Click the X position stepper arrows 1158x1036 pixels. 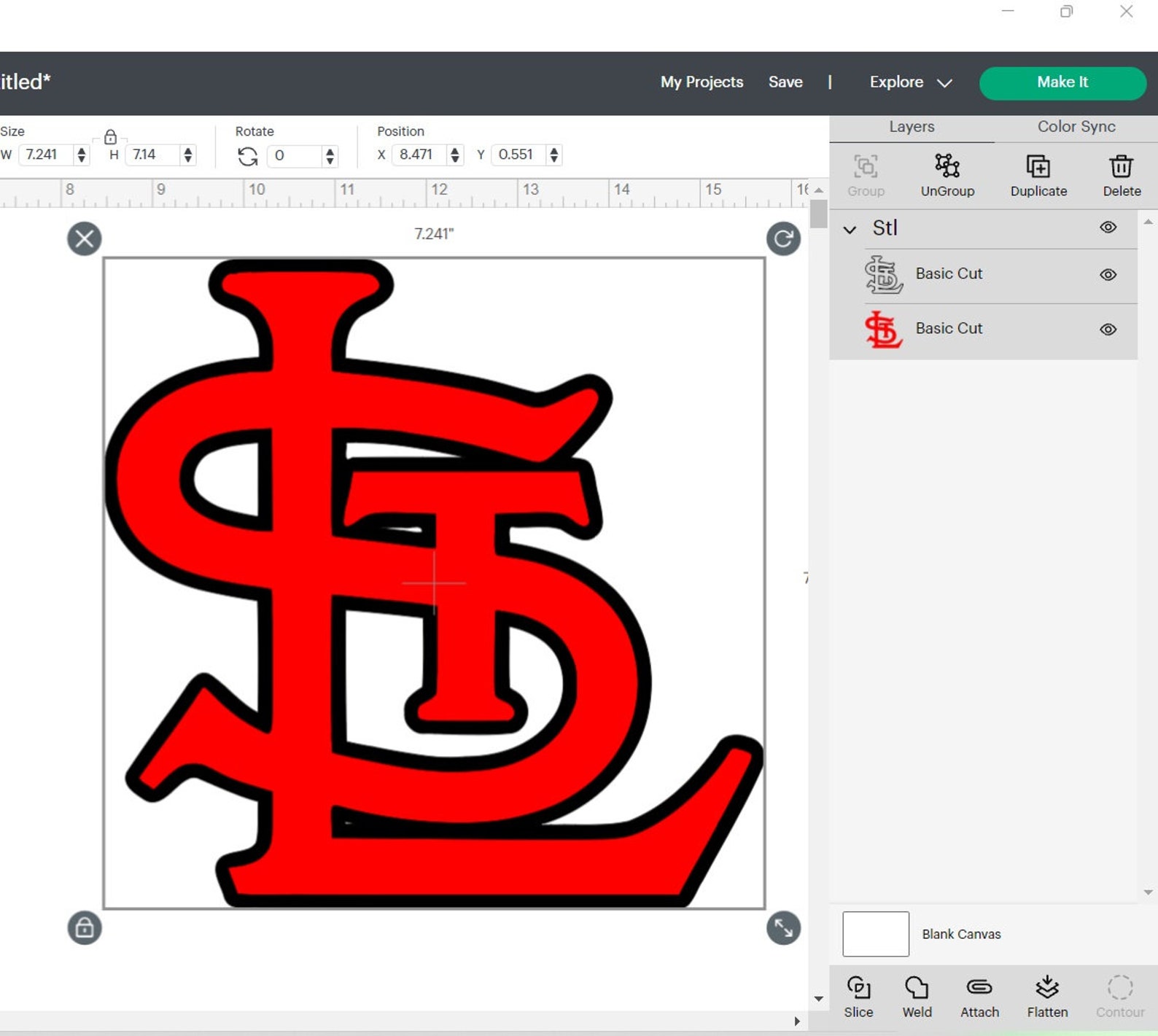click(x=455, y=155)
